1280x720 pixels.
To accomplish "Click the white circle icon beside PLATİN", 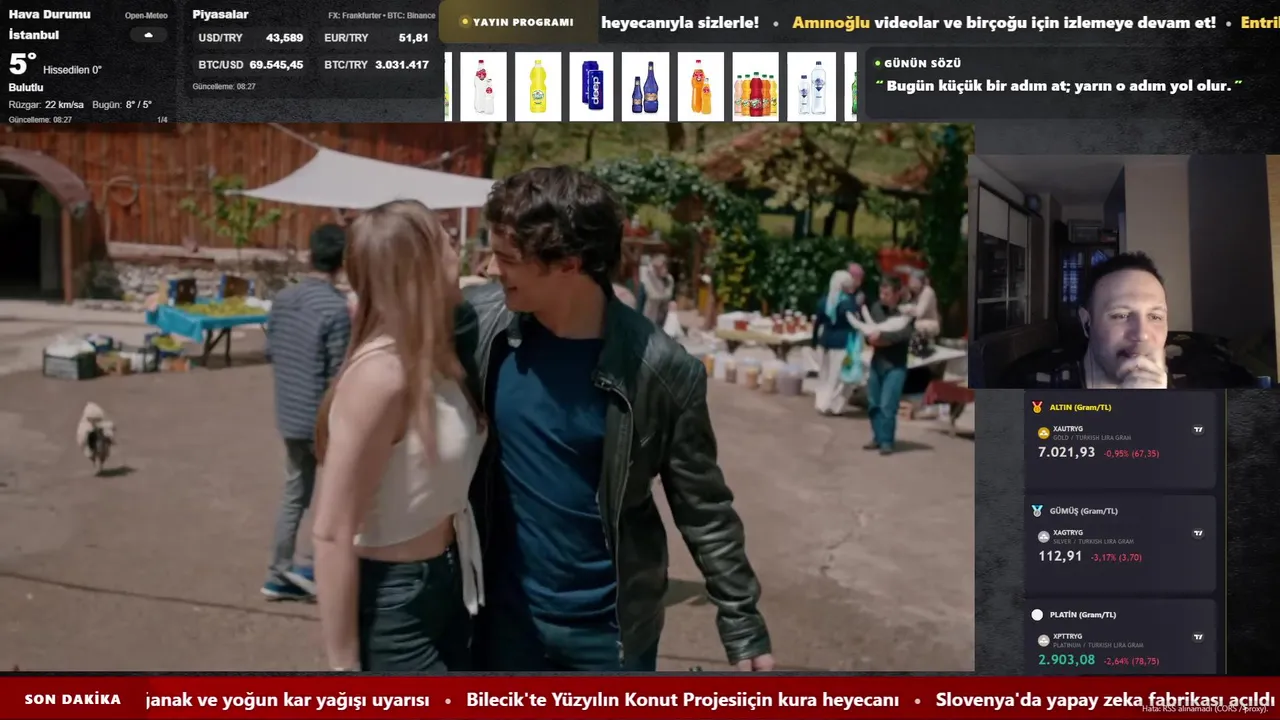I will point(1037,615).
